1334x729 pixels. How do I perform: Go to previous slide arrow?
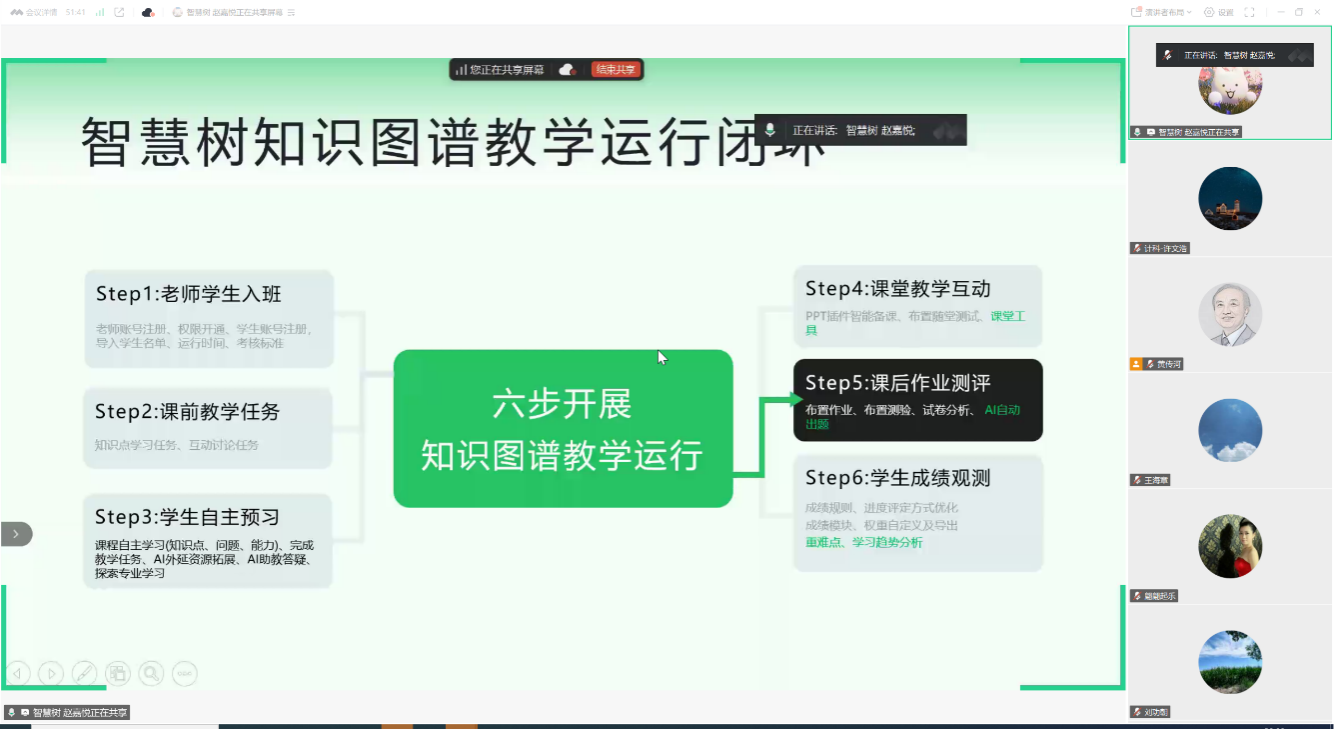tap(17, 674)
